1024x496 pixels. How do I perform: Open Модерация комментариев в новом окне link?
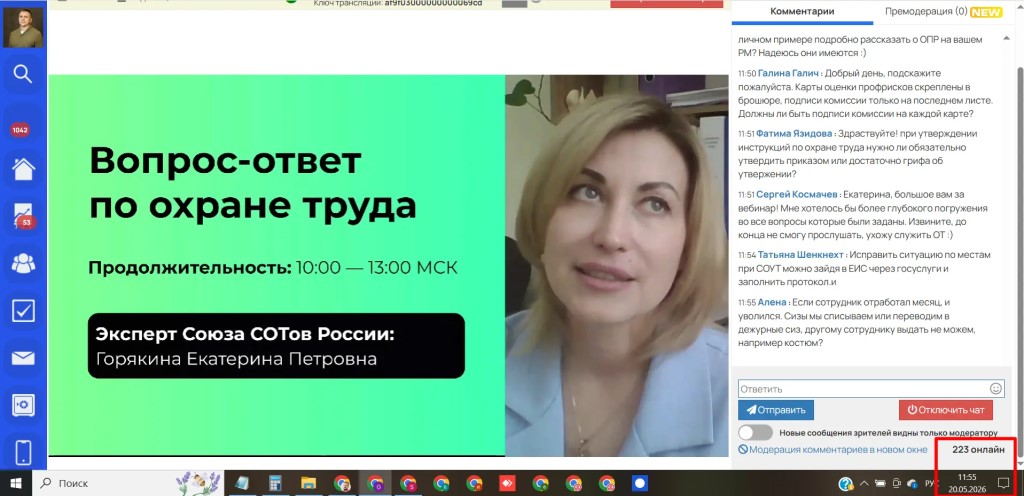point(833,450)
